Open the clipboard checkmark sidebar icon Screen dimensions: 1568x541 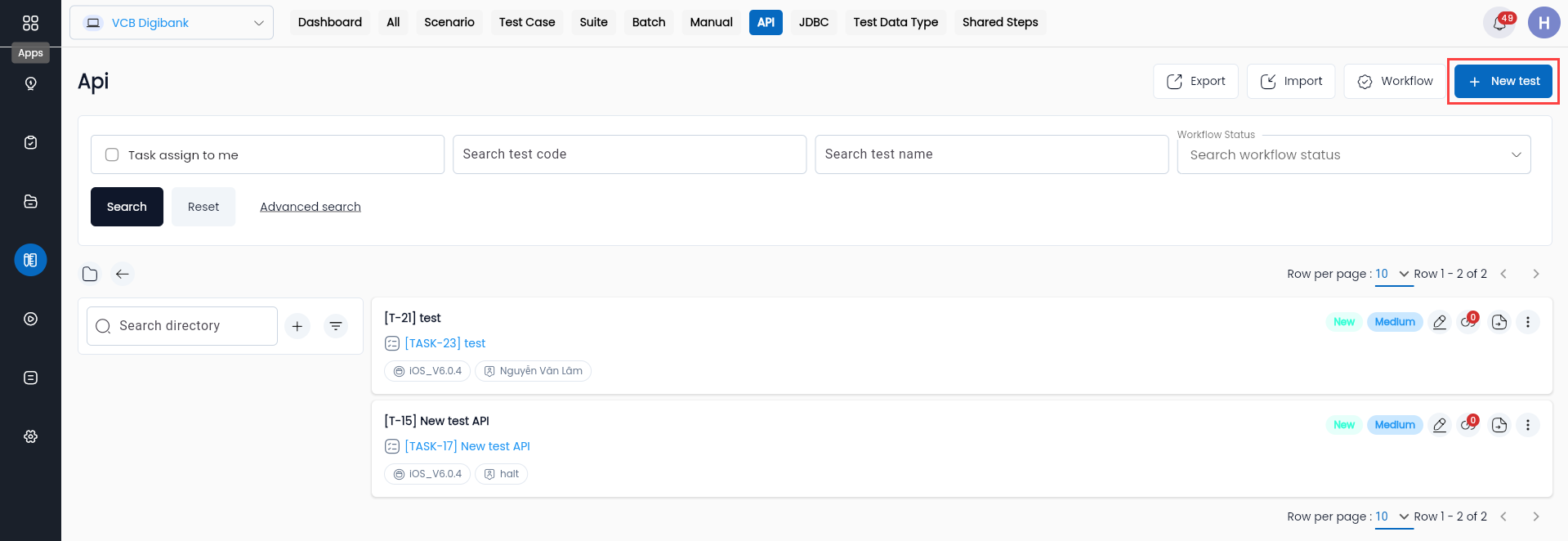point(30,142)
